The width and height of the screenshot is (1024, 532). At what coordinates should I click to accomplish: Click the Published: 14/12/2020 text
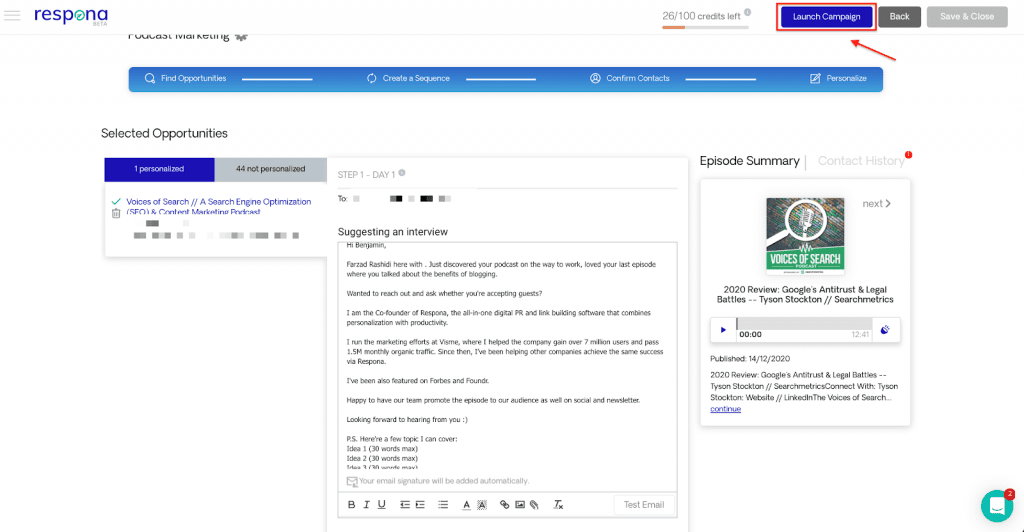(x=750, y=358)
